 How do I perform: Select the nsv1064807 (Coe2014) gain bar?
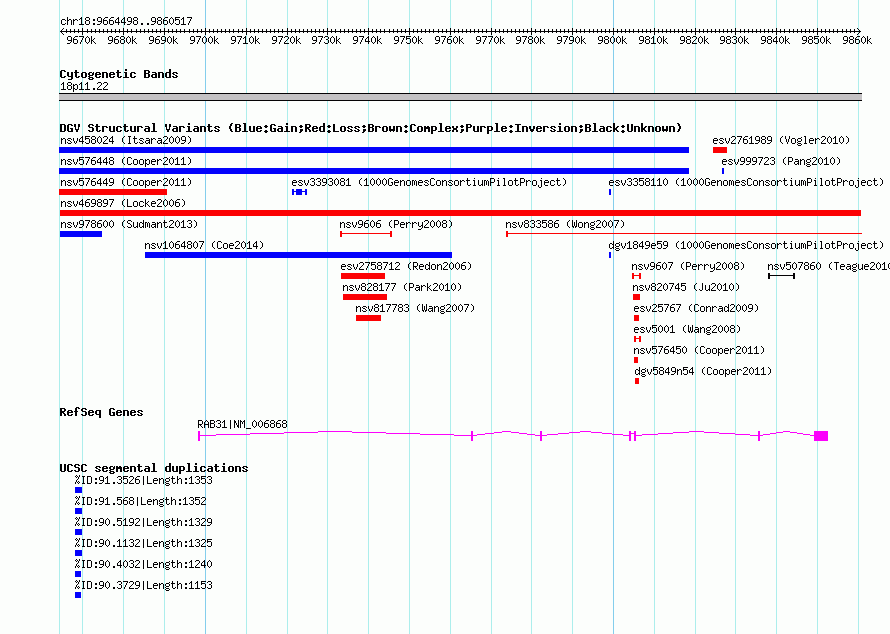[x=299, y=255]
